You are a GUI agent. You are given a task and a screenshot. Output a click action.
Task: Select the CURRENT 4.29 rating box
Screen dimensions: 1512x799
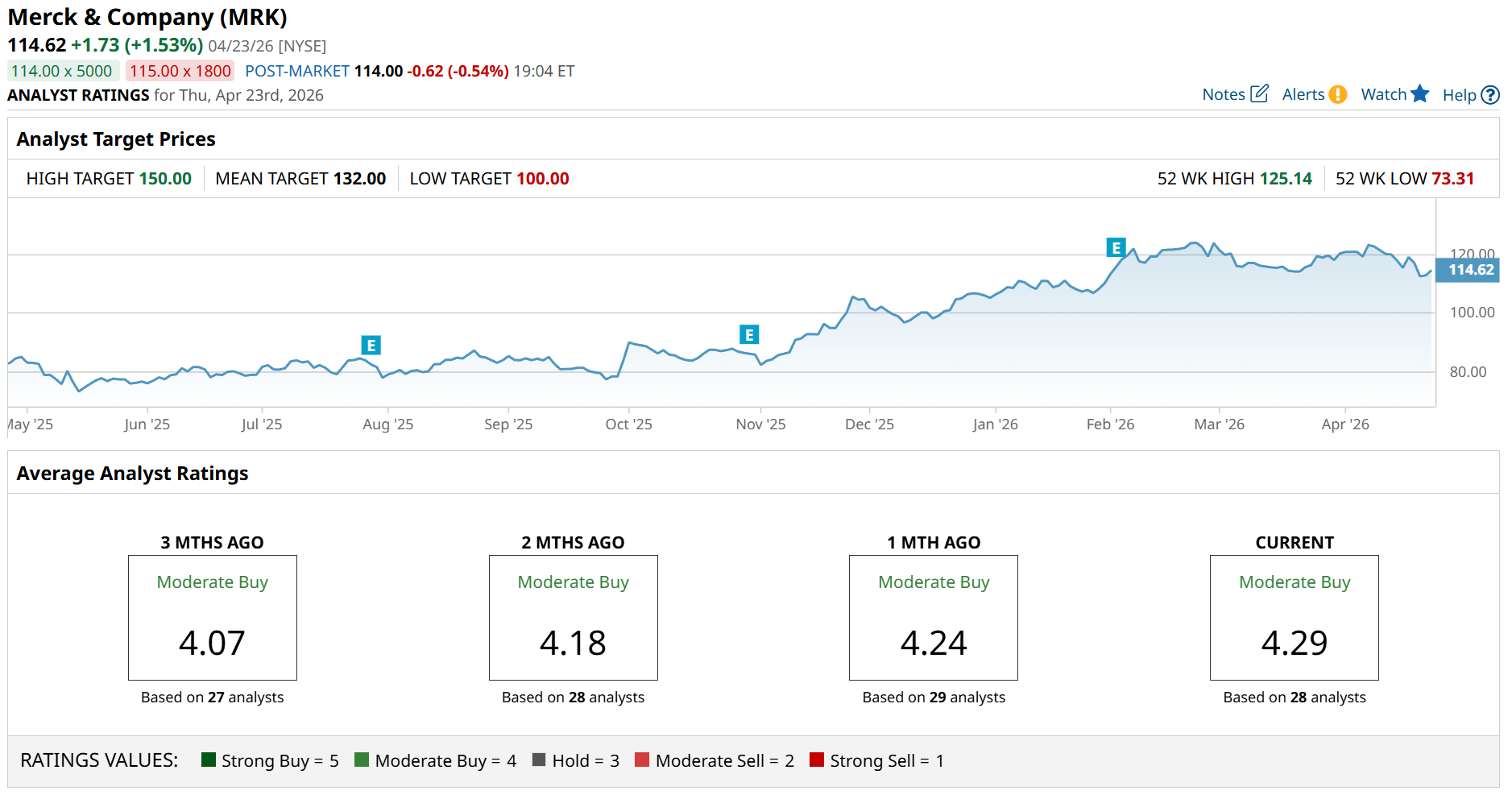click(x=1294, y=618)
